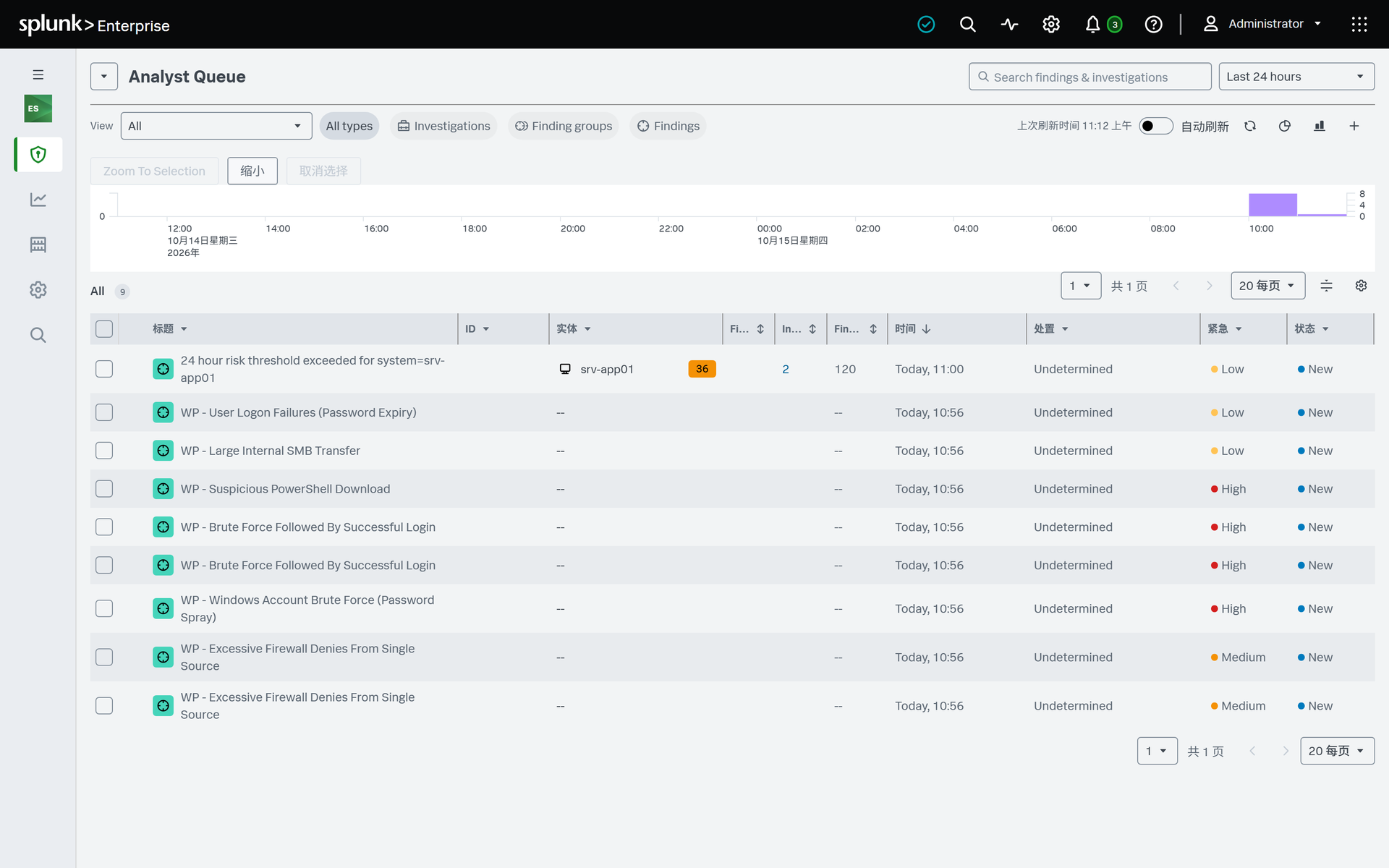The height and width of the screenshot is (868, 1389).
Task: Check the 24 hour risk threshold row
Action: (104, 369)
